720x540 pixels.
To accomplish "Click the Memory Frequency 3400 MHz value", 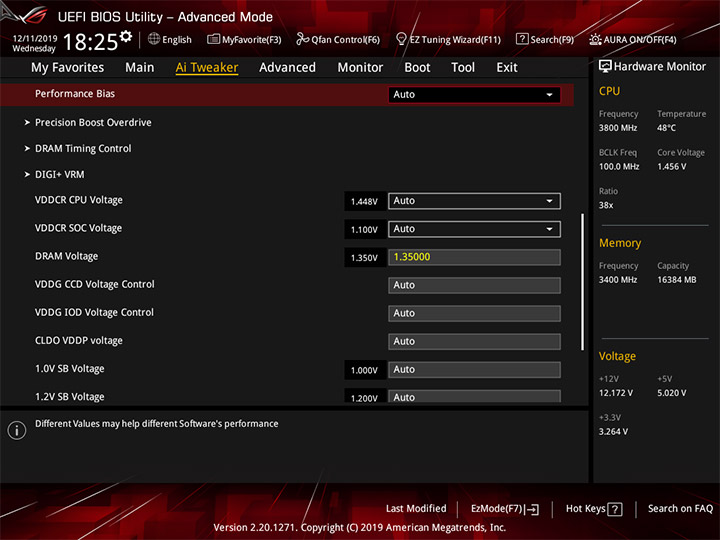I will pos(618,280).
